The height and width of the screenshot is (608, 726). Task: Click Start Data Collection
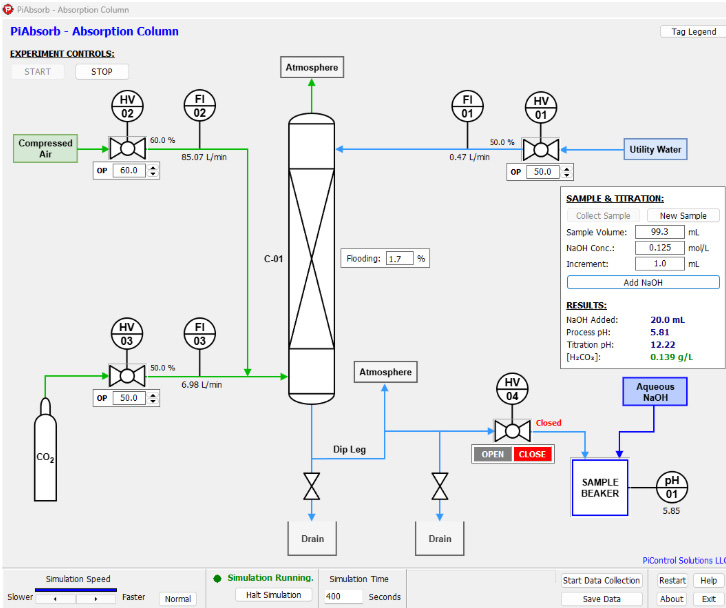coord(601,580)
